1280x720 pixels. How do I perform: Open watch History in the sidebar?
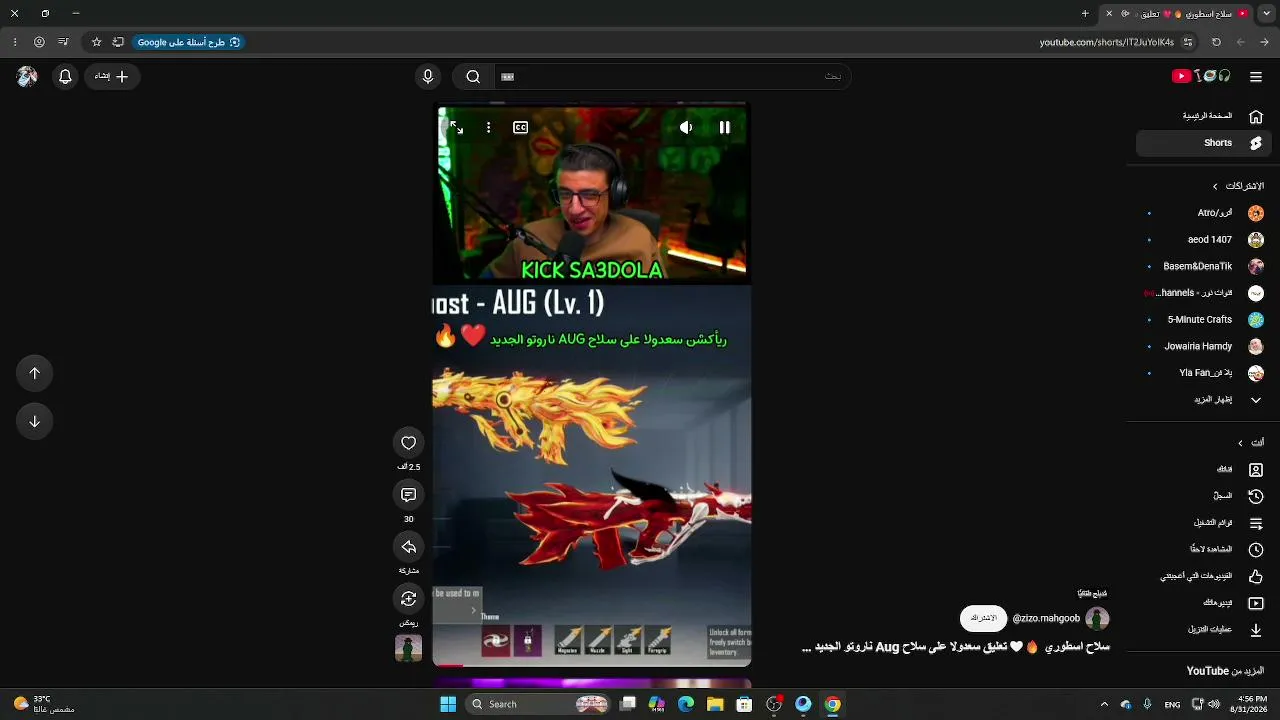(1202, 496)
